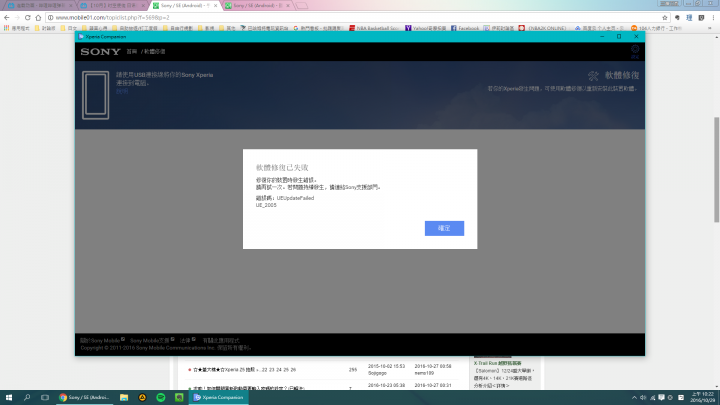This screenshot has width=720, height=405.
Task: Open the Chrome home page button
Action: tap(38, 17)
